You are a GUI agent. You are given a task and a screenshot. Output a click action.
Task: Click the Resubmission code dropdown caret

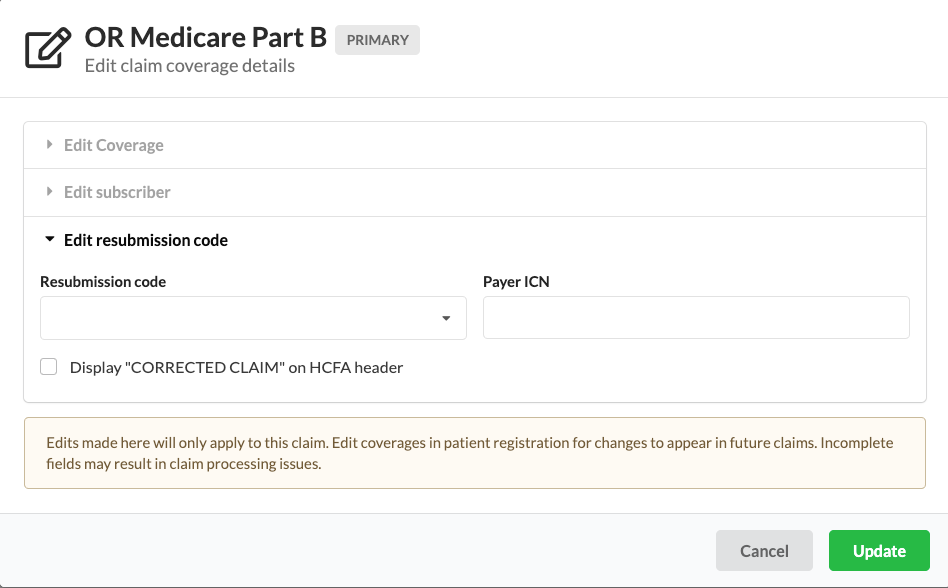[x=446, y=318]
